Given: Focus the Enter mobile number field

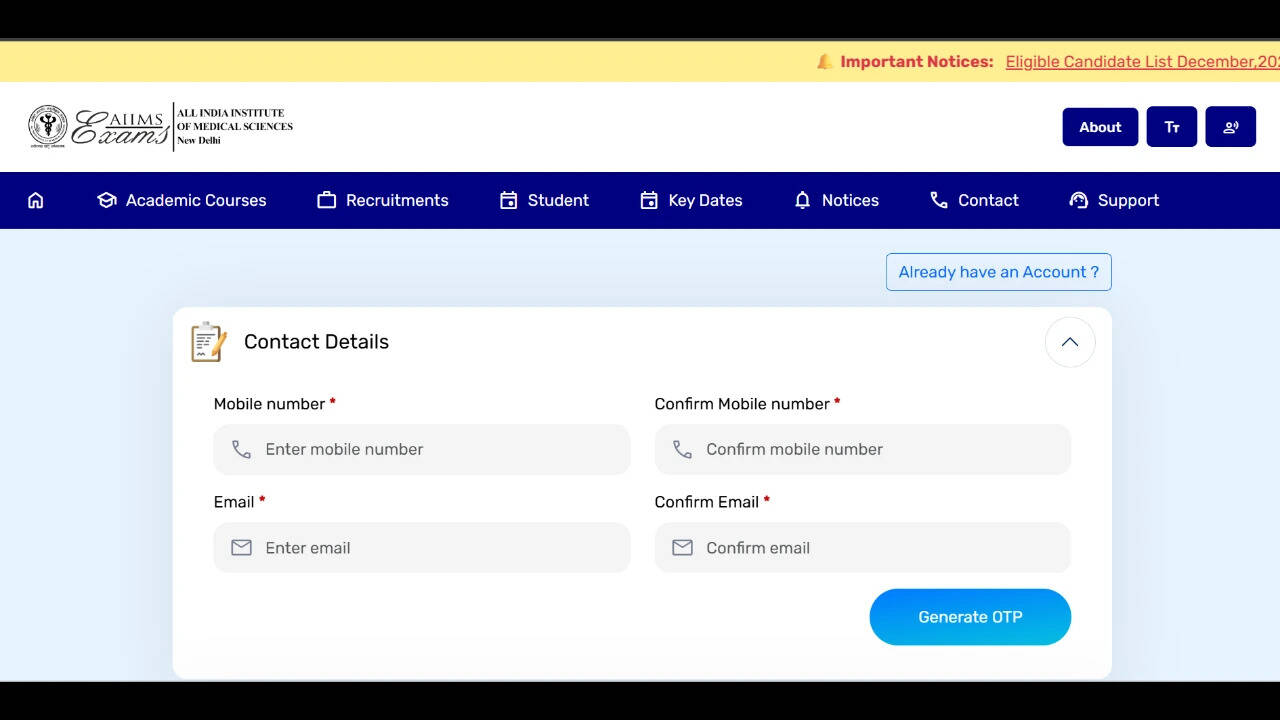Looking at the screenshot, I should coord(422,450).
